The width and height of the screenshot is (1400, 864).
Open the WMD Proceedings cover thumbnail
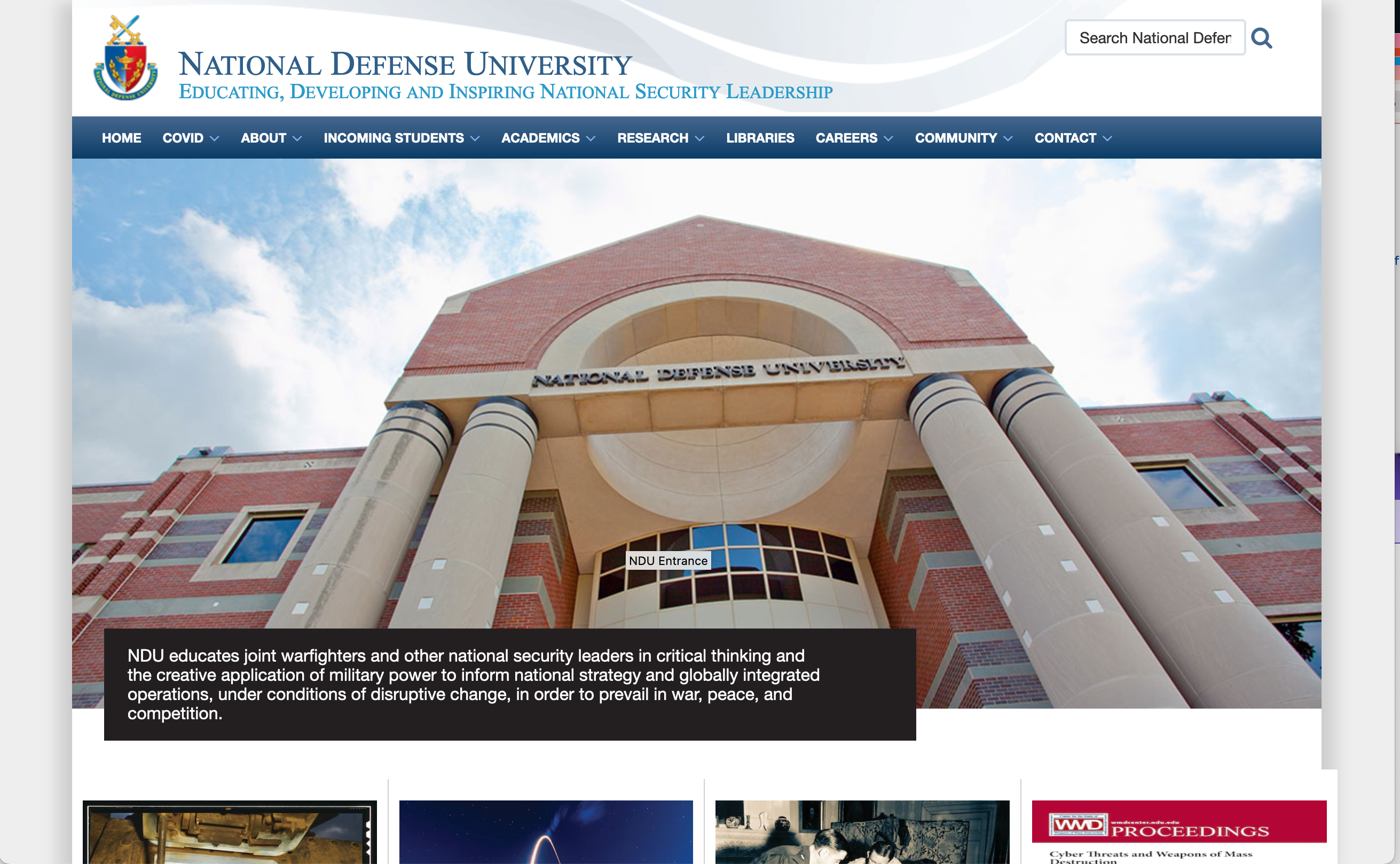click(1179, 831)
